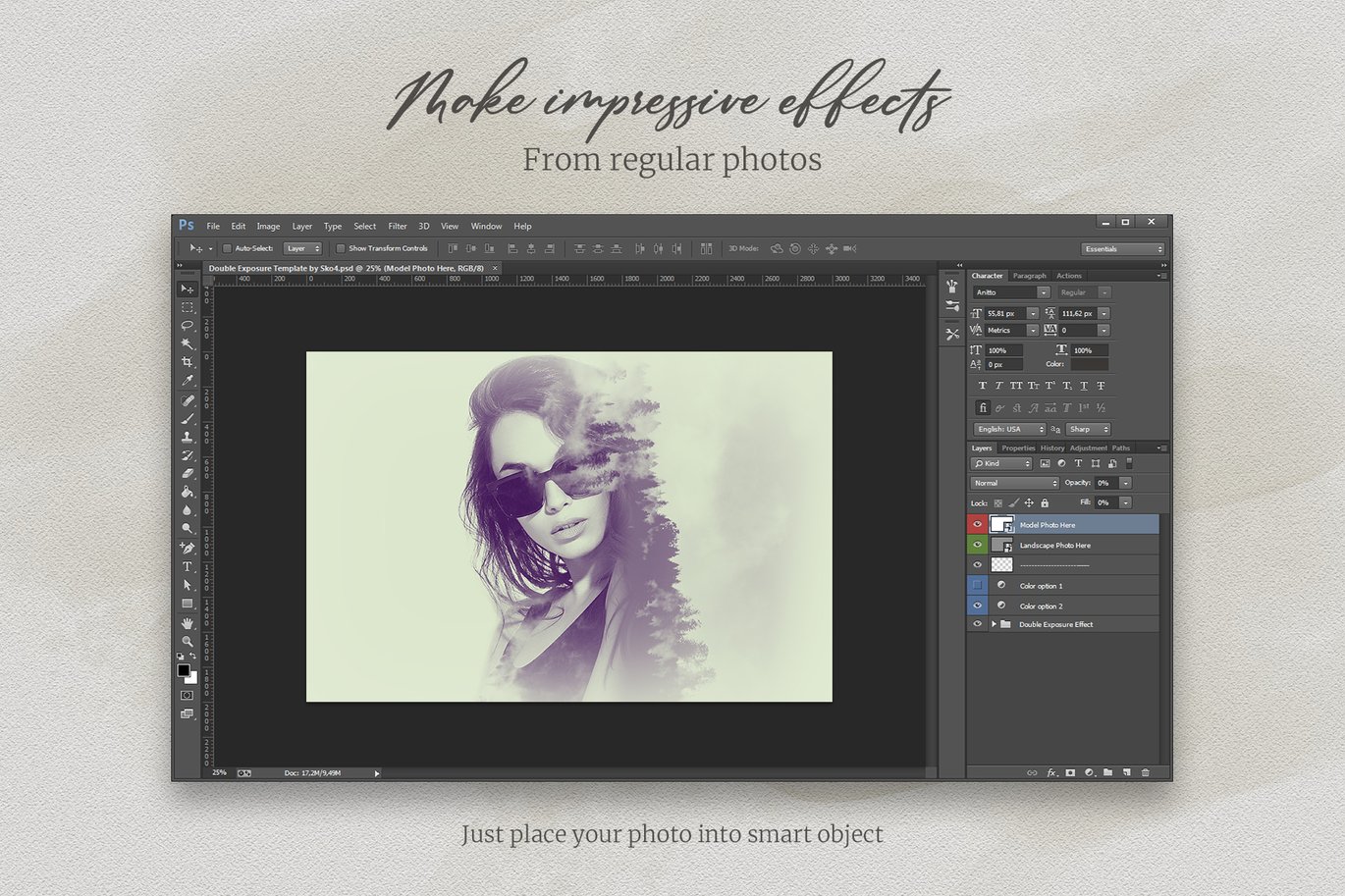The height and width of the screenshot is (896, 1345).
Task: Switch to the Actions tab
Action: tap(1069, 276)
